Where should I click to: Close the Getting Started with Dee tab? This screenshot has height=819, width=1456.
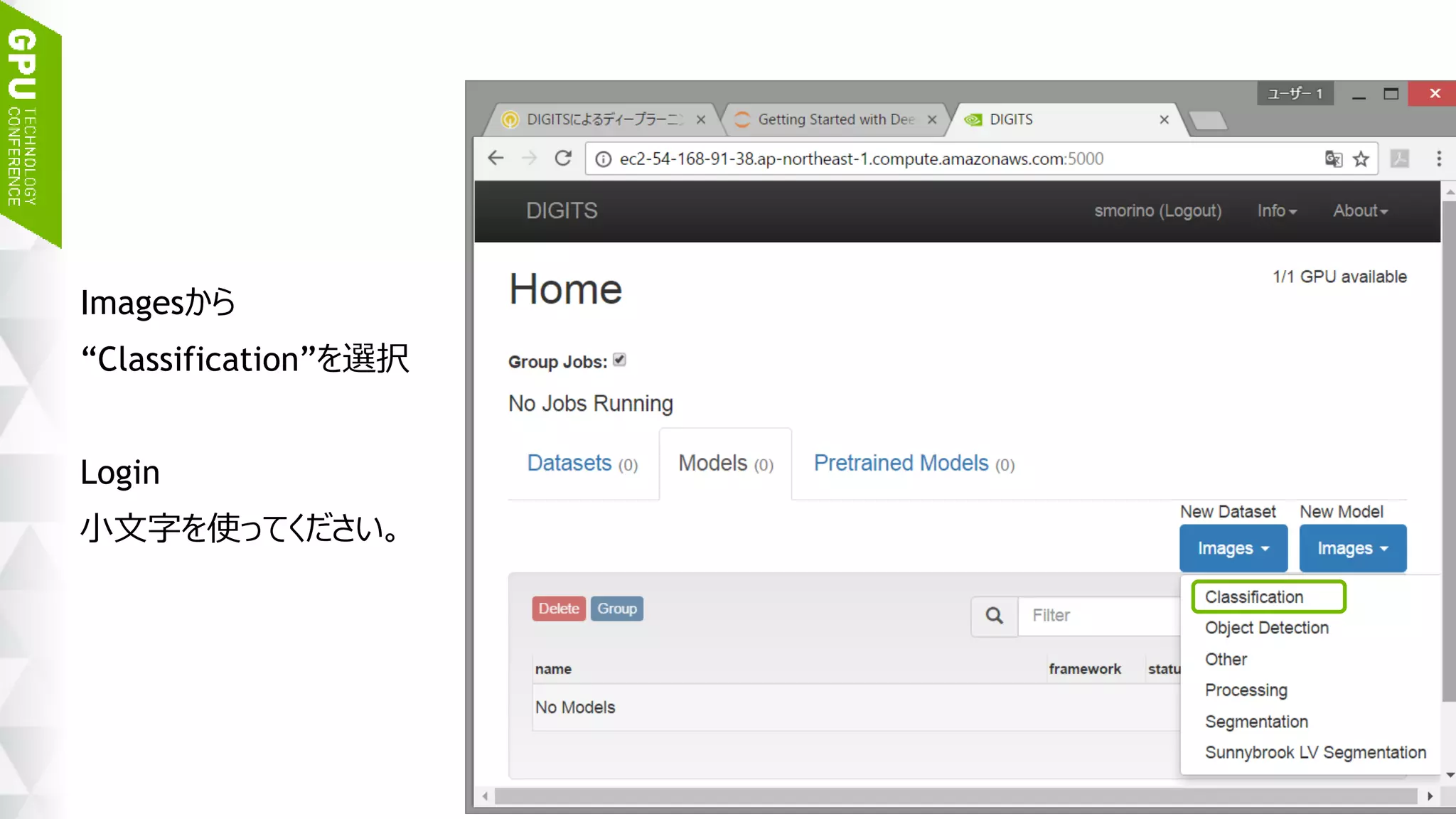tap(932, 119)
